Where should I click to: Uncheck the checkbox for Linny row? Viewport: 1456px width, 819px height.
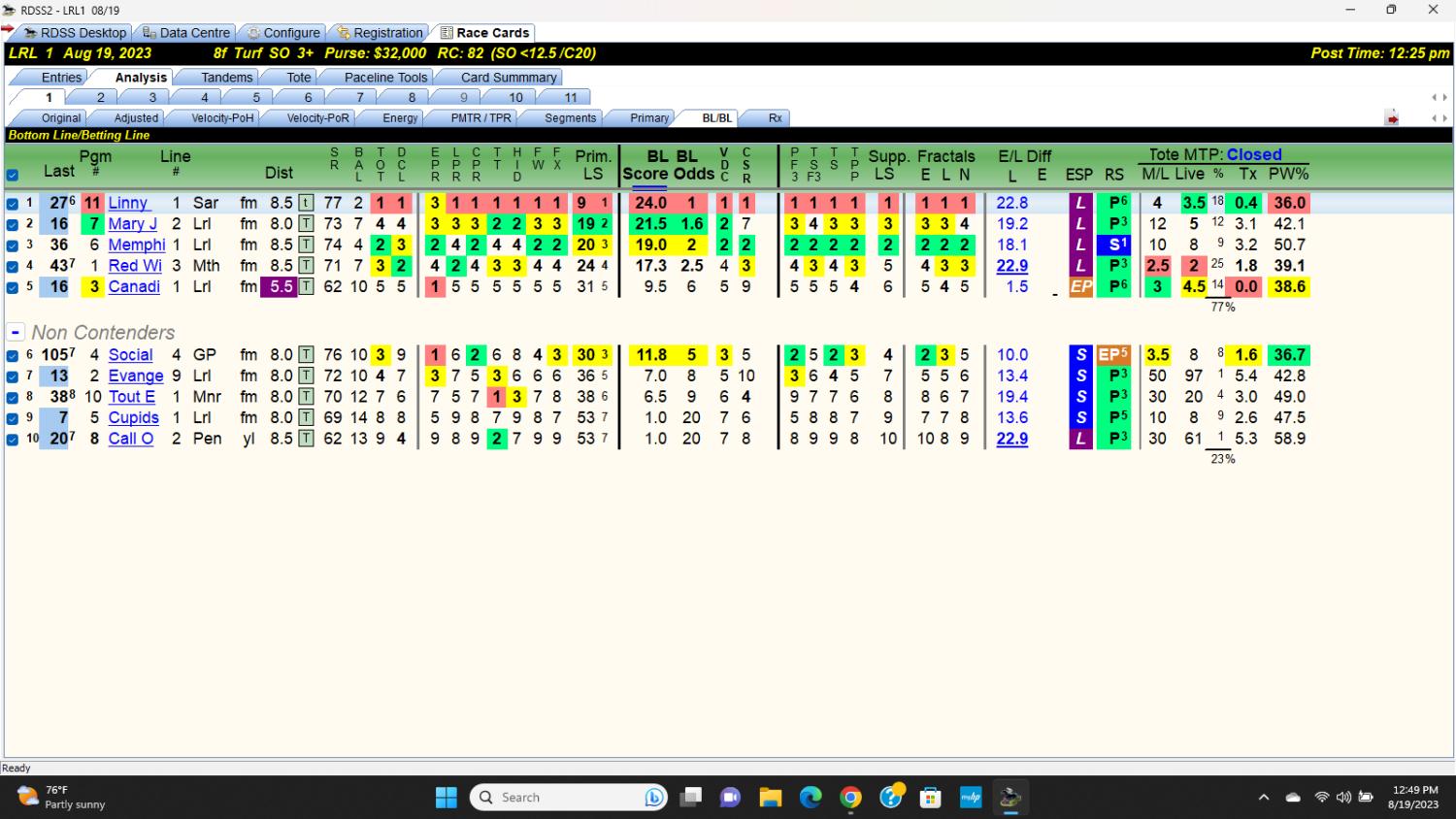pos(12,204)
